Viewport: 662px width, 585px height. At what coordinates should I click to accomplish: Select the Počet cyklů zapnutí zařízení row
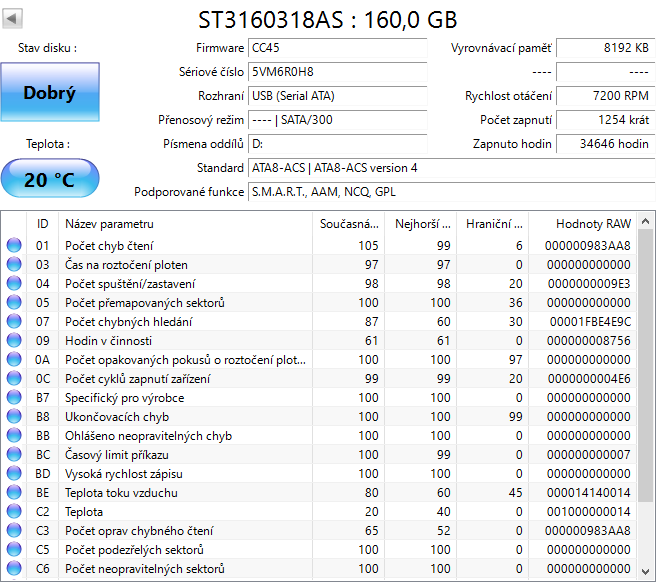(x=319, y=378)
